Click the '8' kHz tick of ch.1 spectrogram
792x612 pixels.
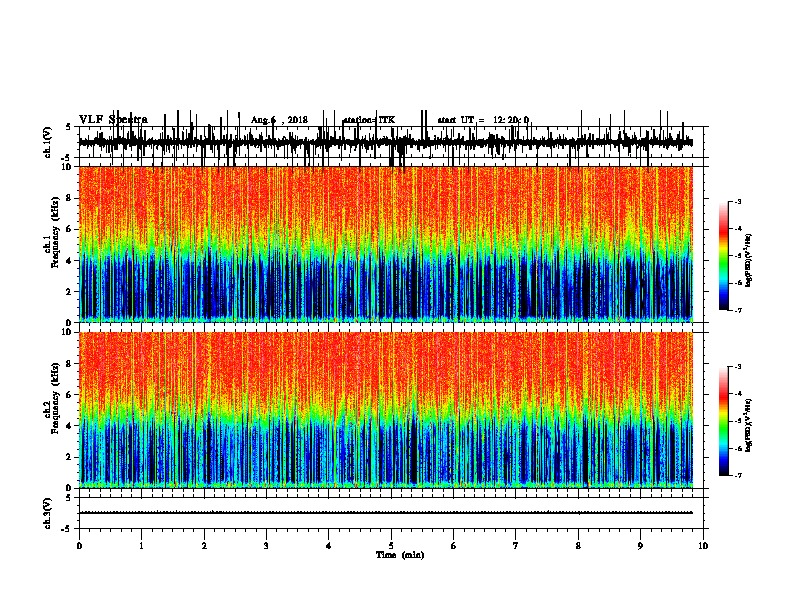[70, 198]
